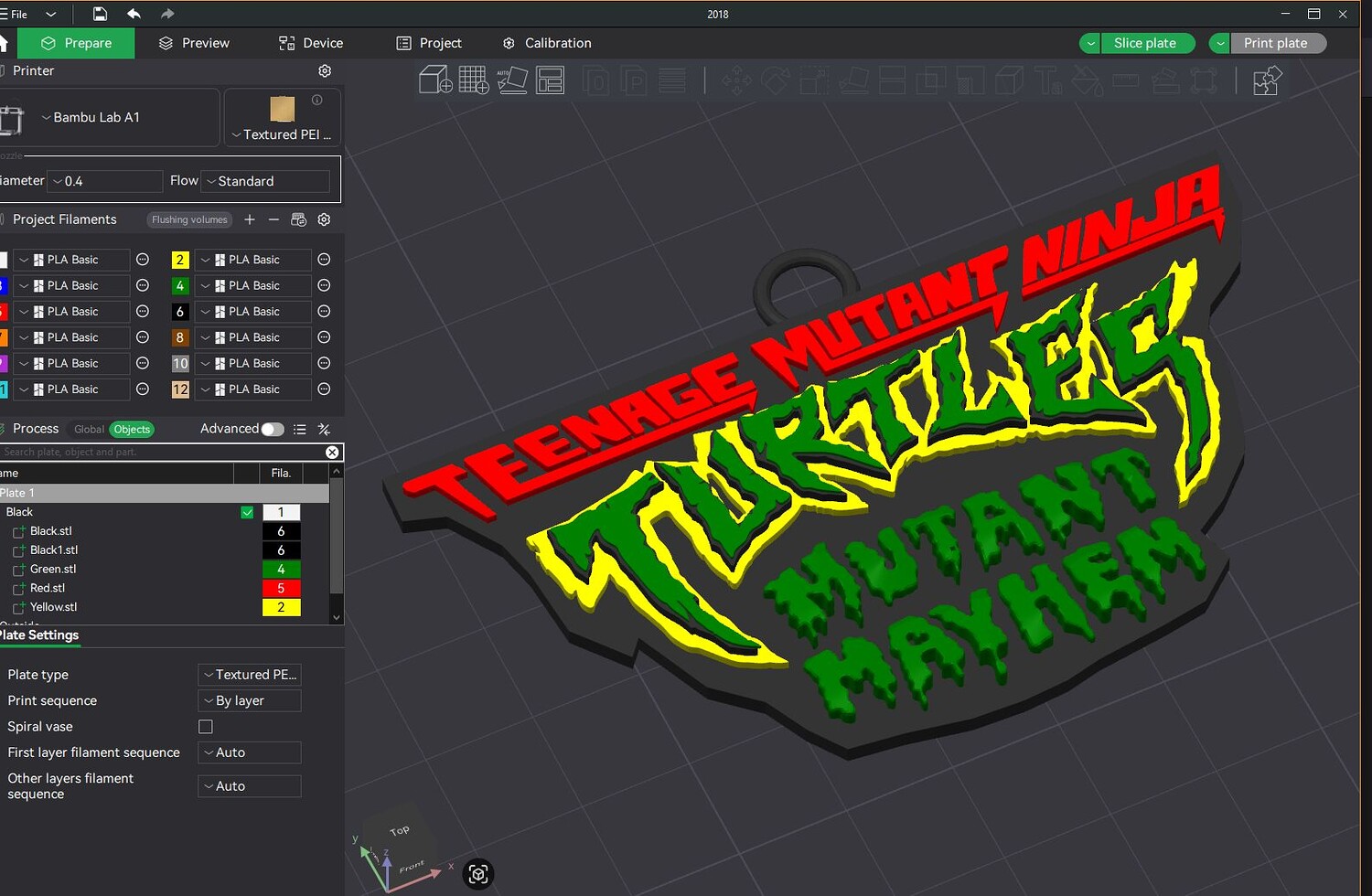1372x896 pixels.
Task: Select the Plate Settings tab
Action: click(39, 635)
